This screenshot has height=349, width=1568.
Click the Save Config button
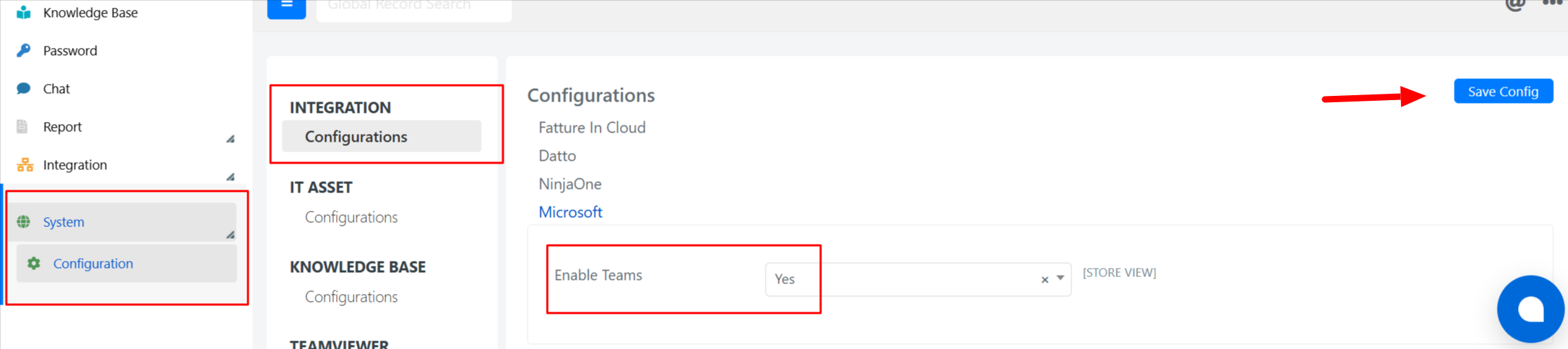point(1503,91)
